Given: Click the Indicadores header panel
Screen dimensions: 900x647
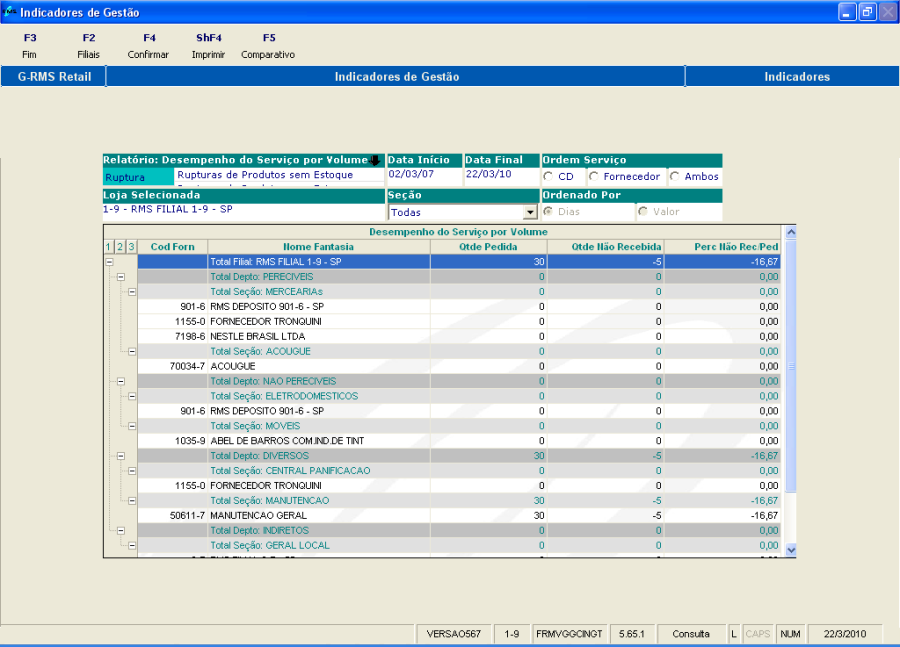Looking at the screenshot, I should (x=793, y=76).
